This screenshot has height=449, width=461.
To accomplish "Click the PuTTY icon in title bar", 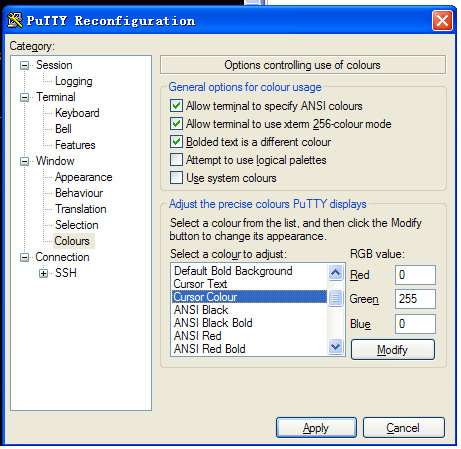I will (x=15, y=20).
